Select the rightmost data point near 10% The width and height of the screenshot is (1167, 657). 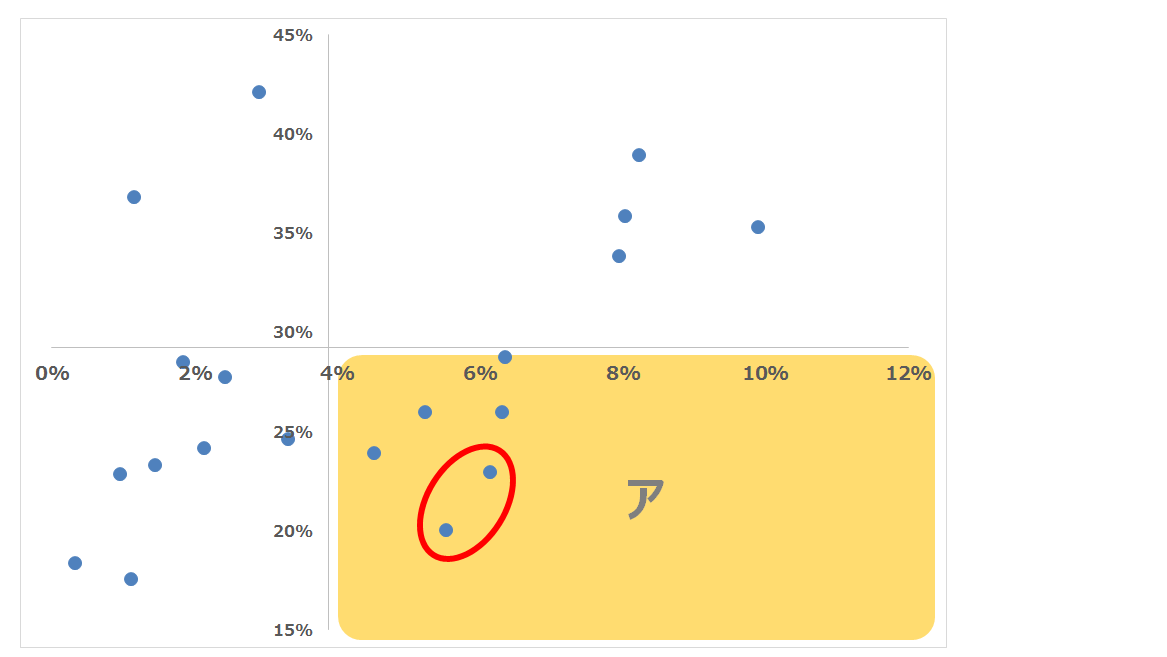758,227
